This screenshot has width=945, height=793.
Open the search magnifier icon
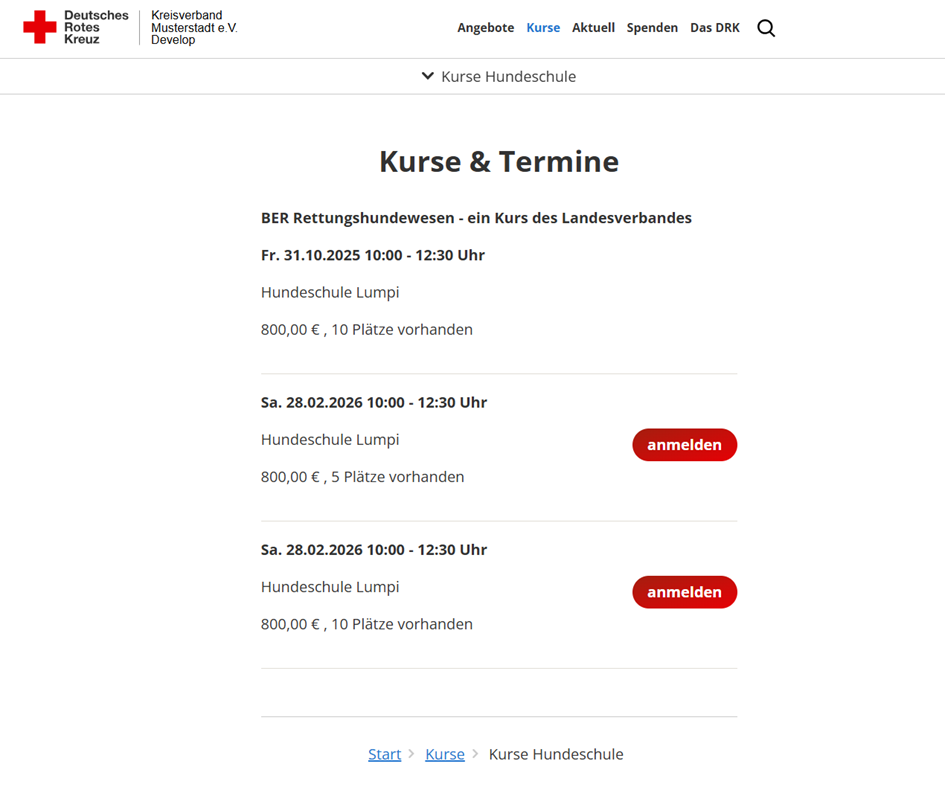(x=766, y=28)
